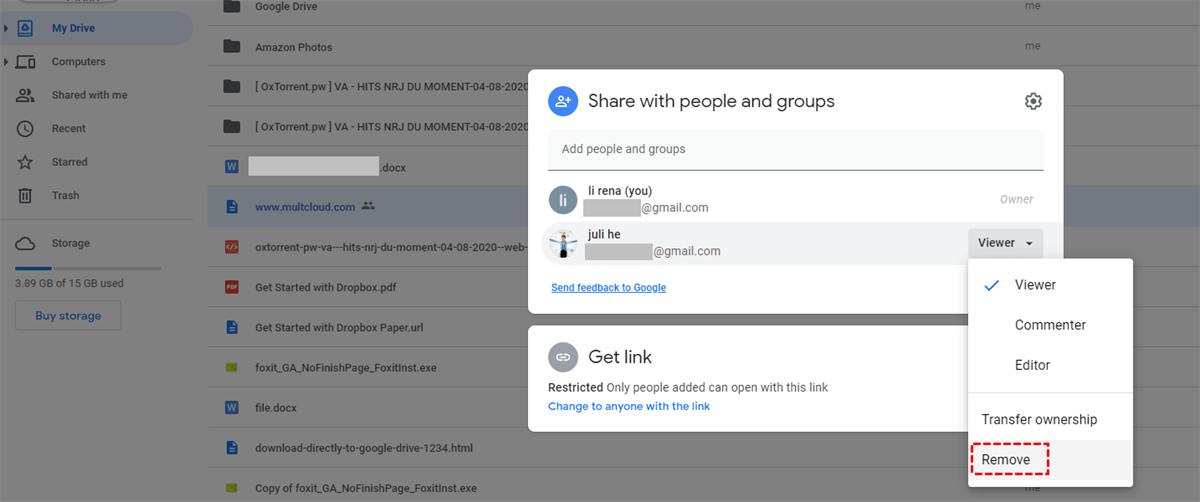Click the Add people and groups field

[795, 149]
